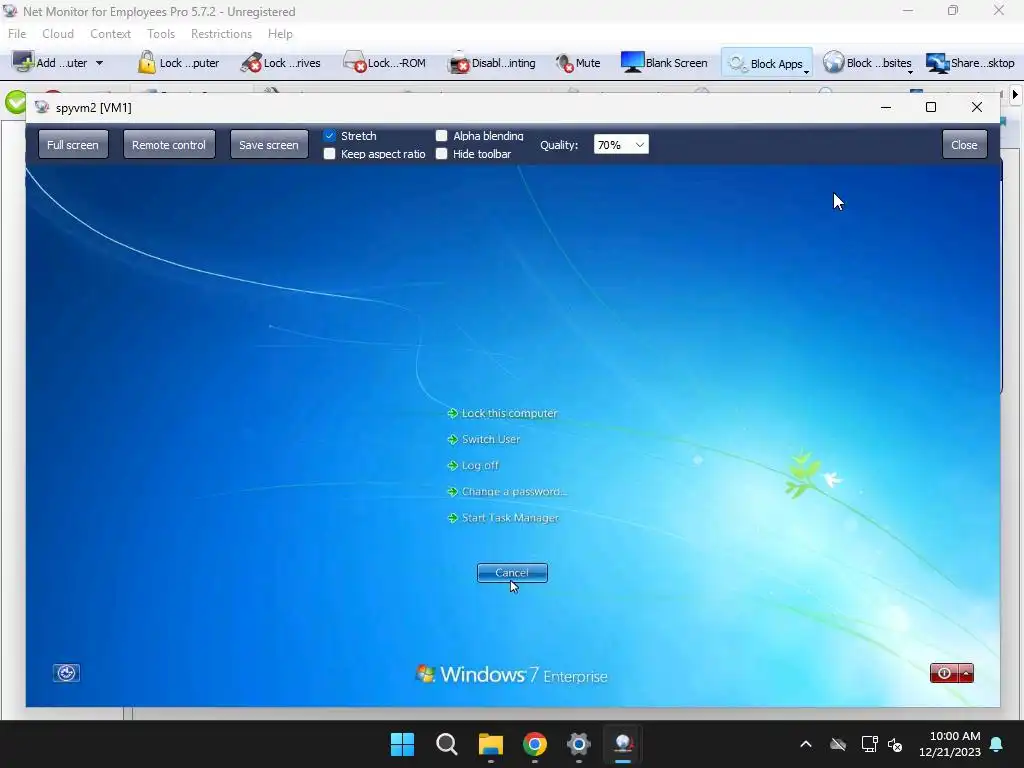Click Lock this computer option

click(x=502, y=413)
